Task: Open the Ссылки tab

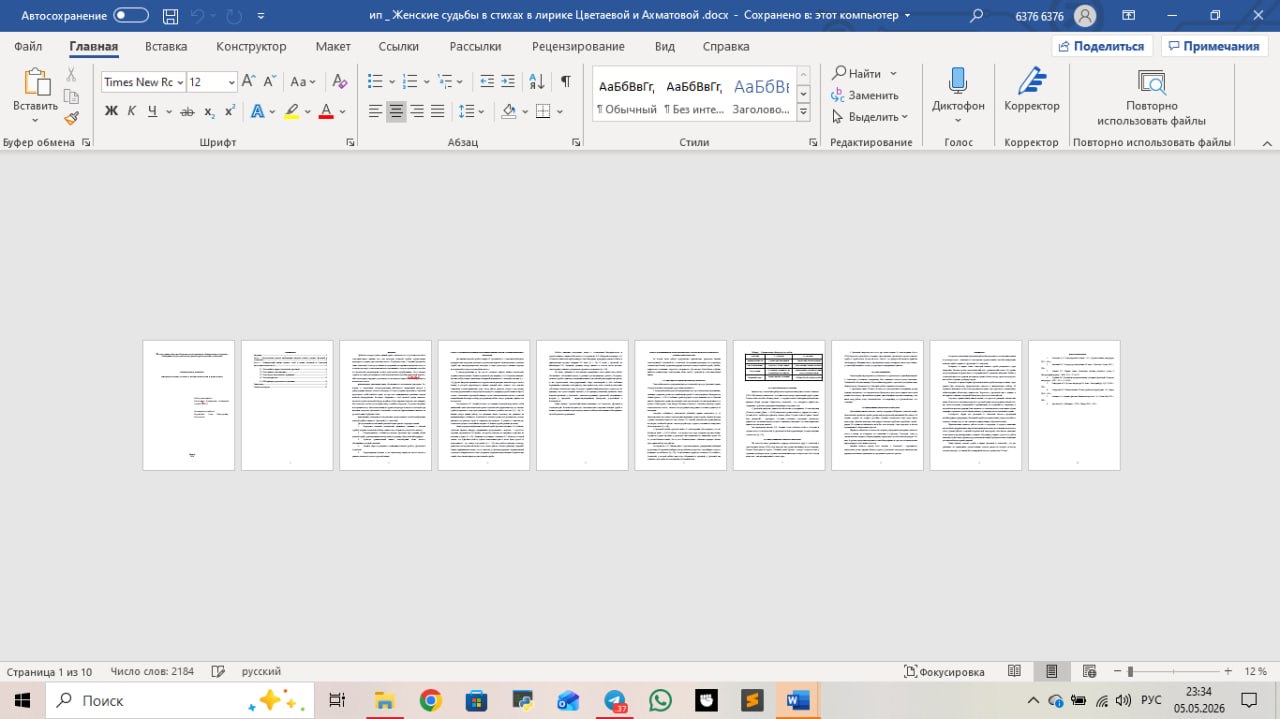Action: coord(399,46)
